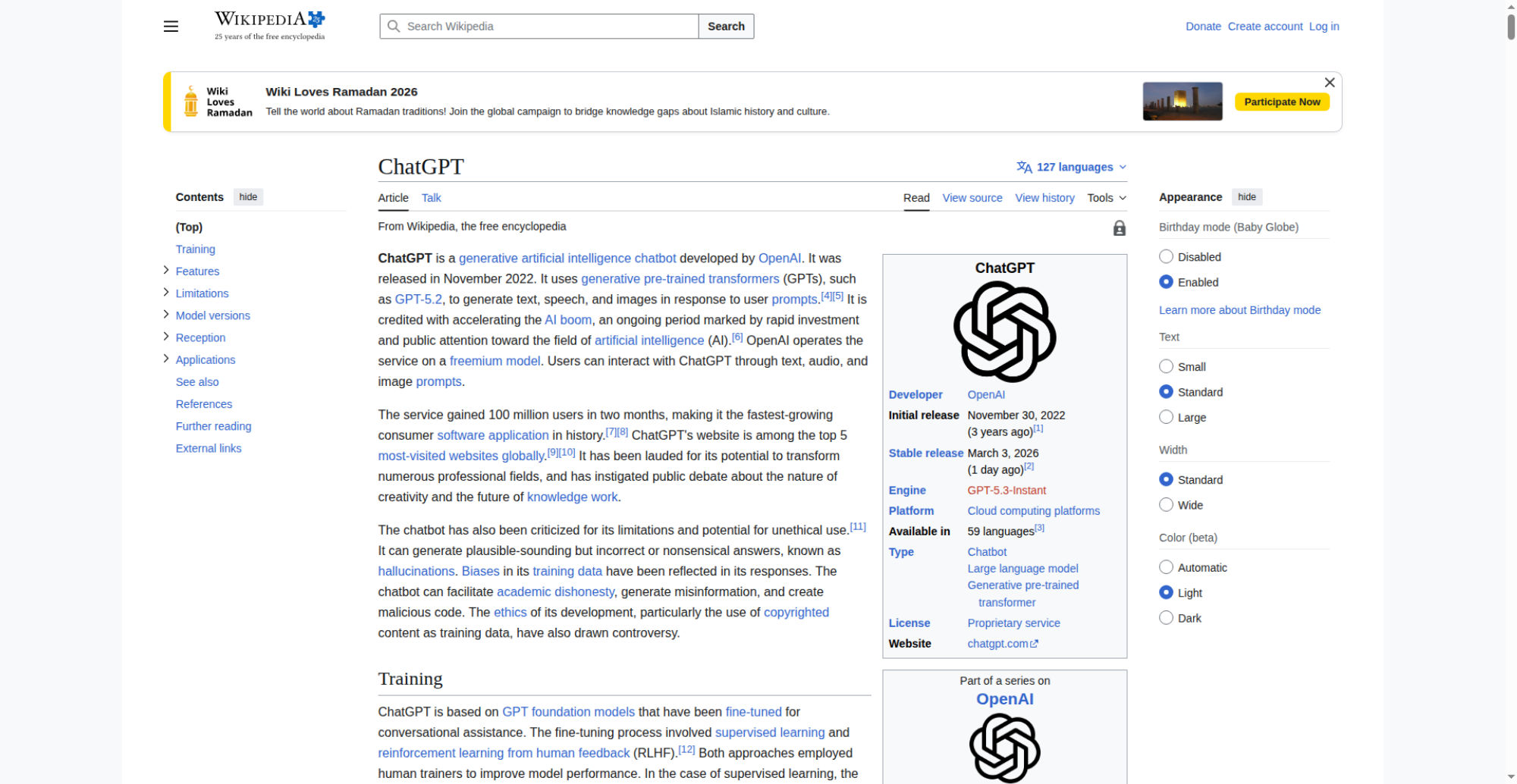Open the hamburger main menu icon
This screenshot has width=1517, height=784.
pos(171,27)
